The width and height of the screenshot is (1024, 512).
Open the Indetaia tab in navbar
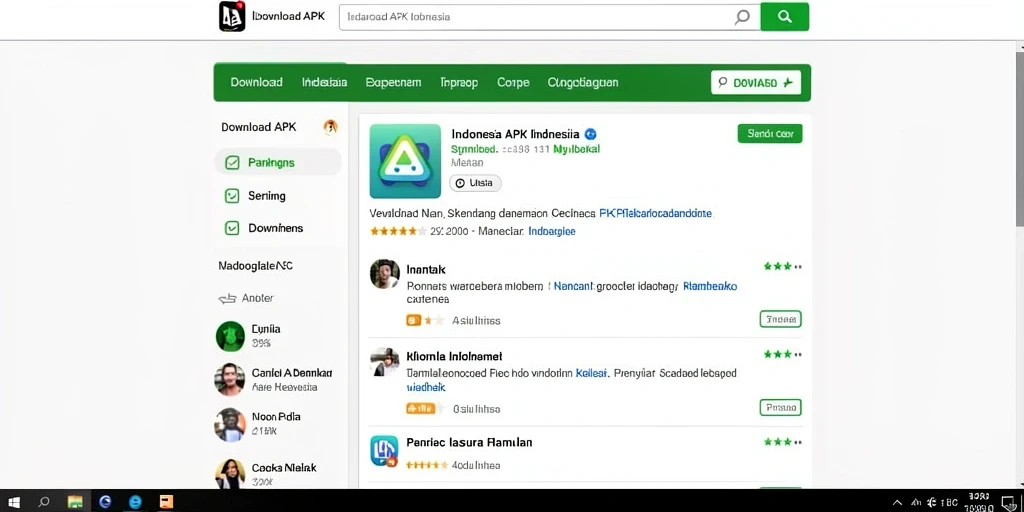[x=325, y=82]
